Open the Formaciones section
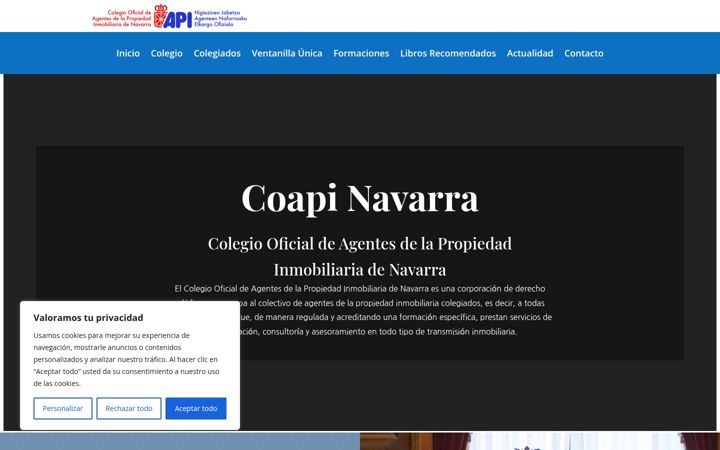 pyautogui.click(x=361, y=53)
